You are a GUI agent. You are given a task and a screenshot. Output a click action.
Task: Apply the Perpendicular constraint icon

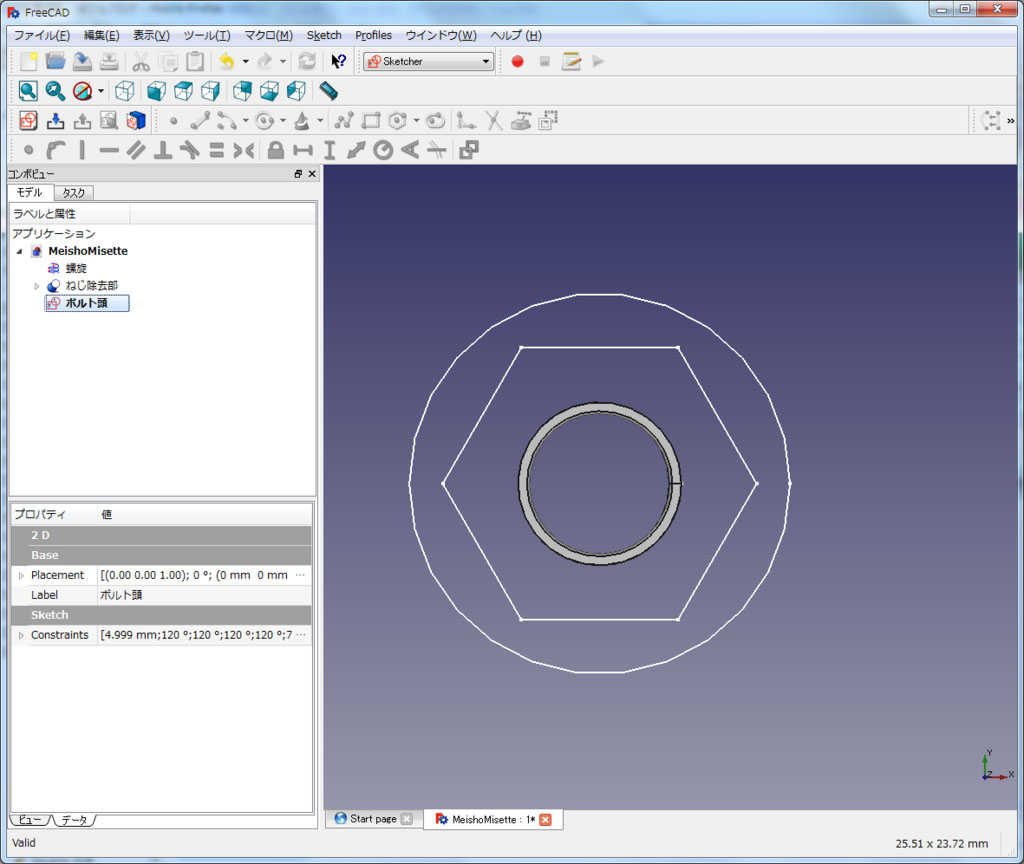(163, 150)
